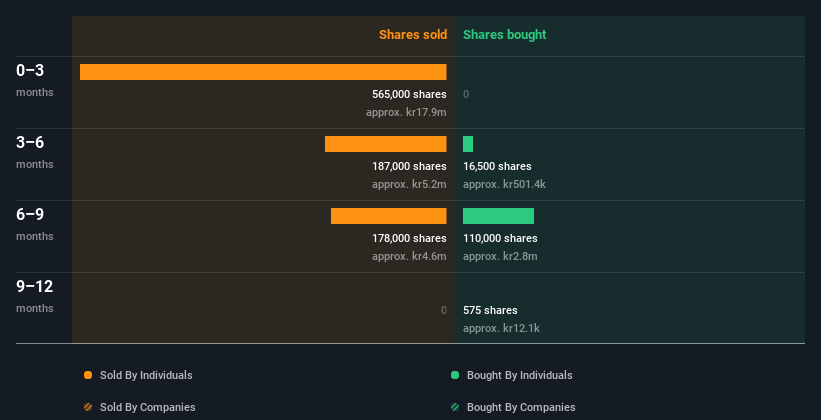Click the striped Sold By Companies legend icon
The width and height of the screenshot is (821, 420).
point(88,407)
